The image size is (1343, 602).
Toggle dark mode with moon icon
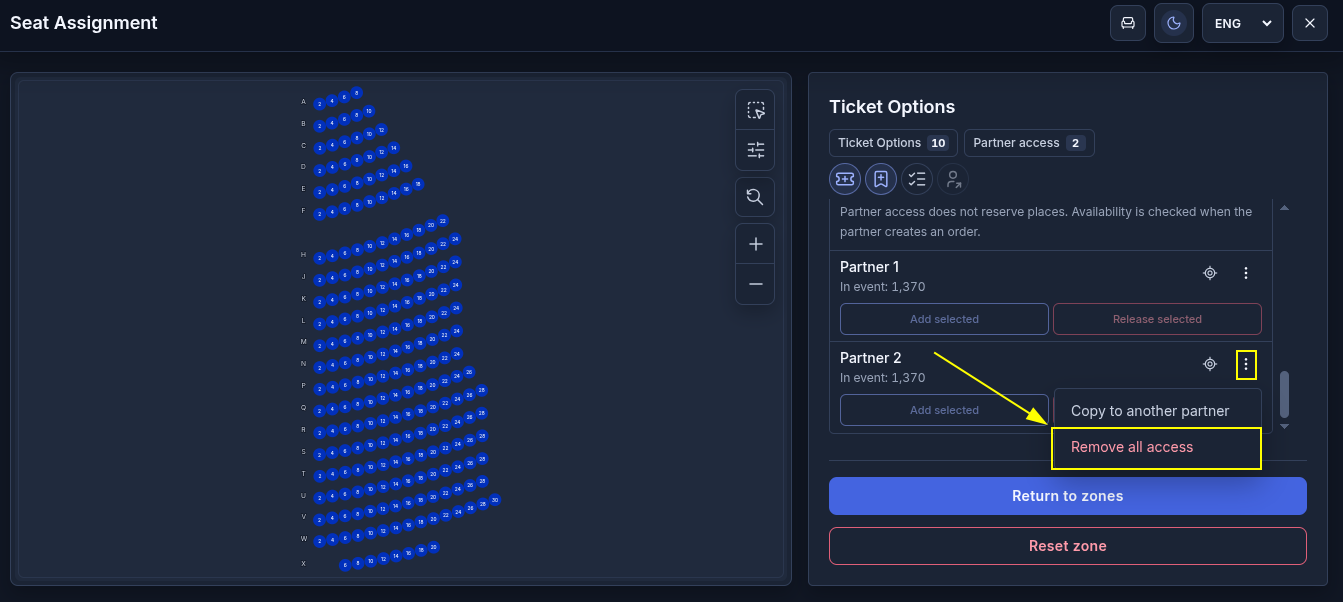(x=1174, y=23)
